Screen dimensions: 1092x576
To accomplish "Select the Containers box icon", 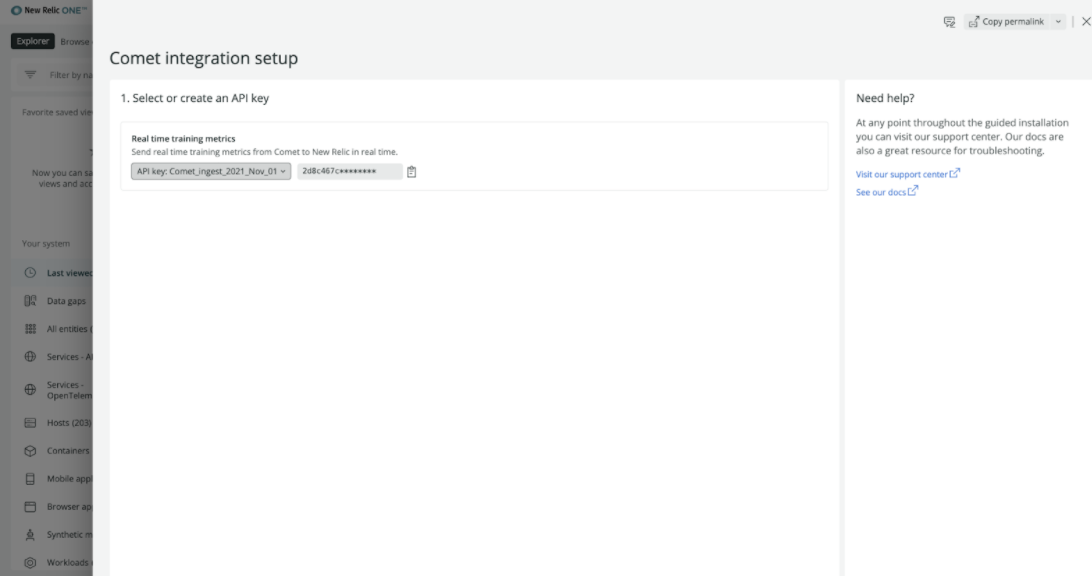I will pyautogui.click(x=29, y=450).
